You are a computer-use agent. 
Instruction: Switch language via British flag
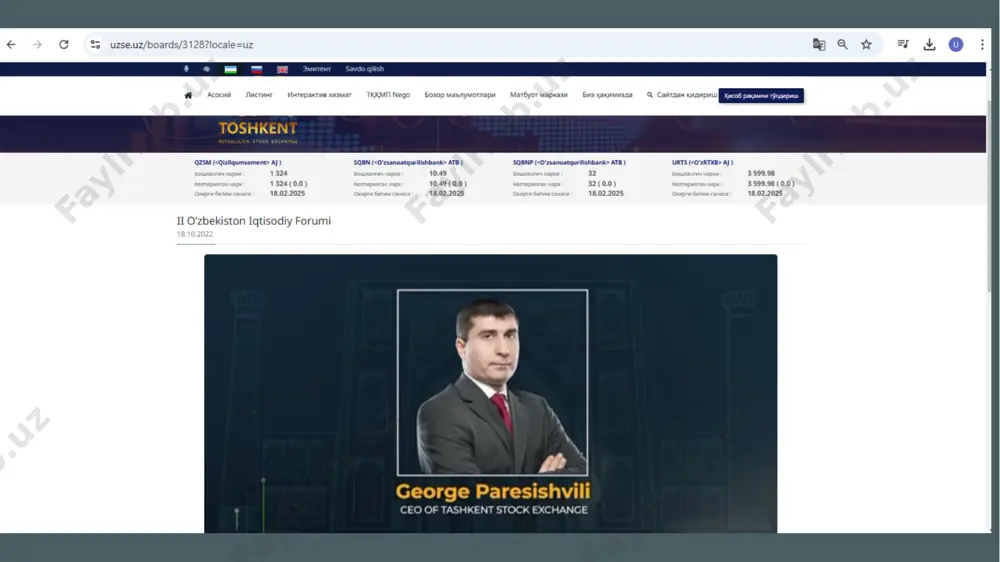[x=282, y=69]
